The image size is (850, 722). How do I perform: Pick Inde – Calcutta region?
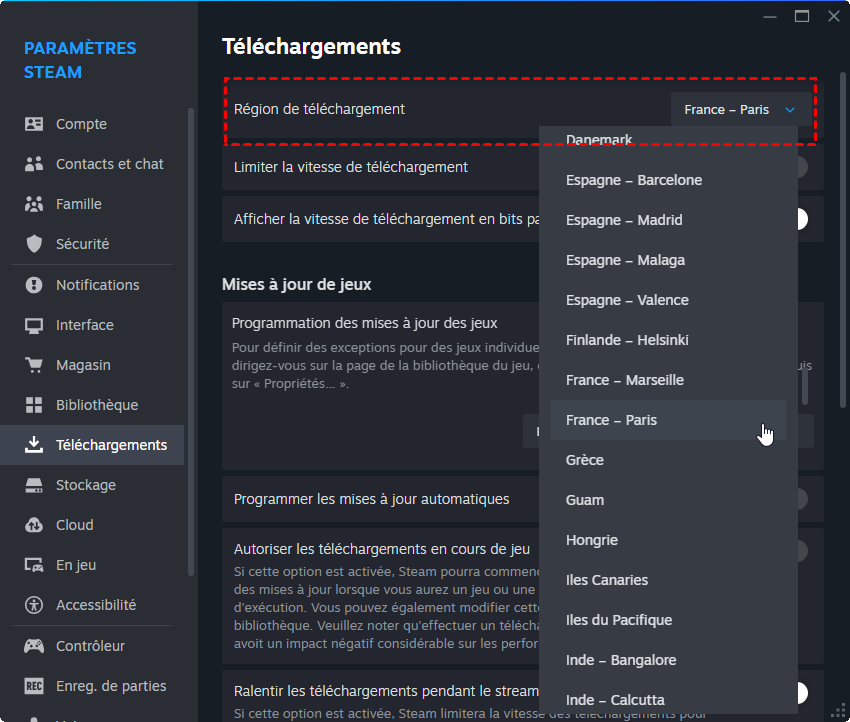tap(668, 699)
